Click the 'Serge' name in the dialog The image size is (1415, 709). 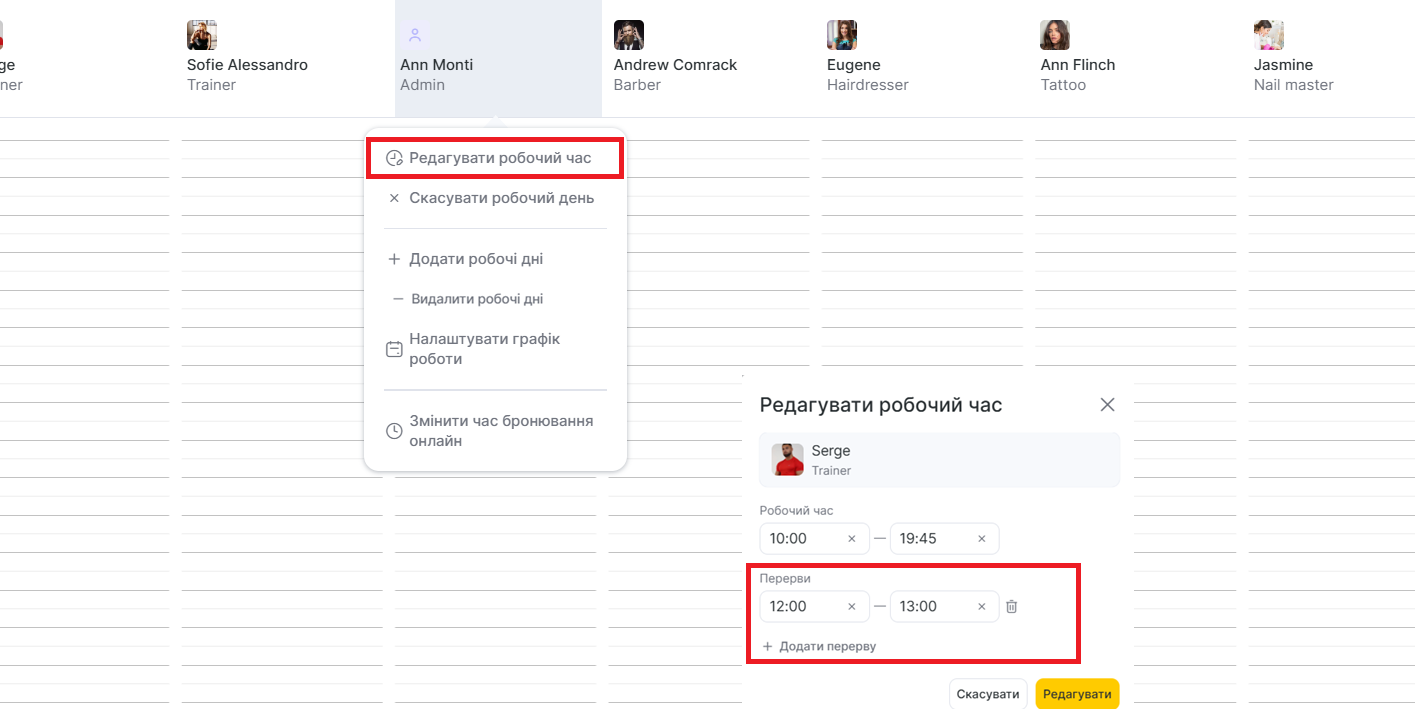click(x=831, y=451)
